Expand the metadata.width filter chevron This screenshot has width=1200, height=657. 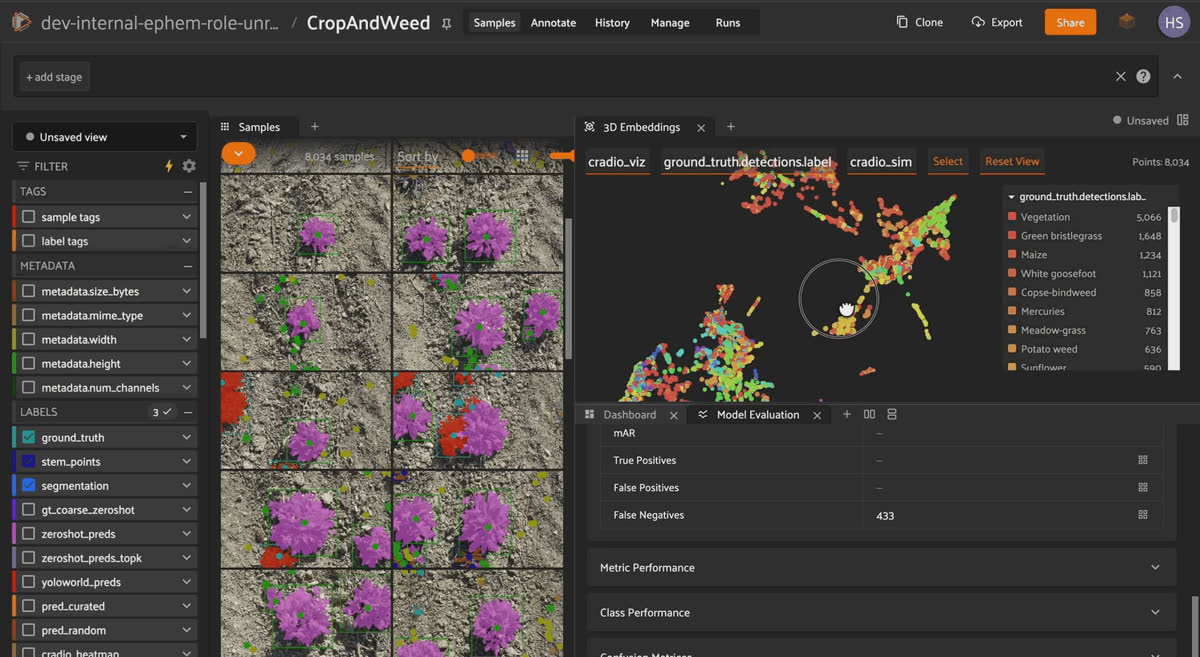click(186, 340)
